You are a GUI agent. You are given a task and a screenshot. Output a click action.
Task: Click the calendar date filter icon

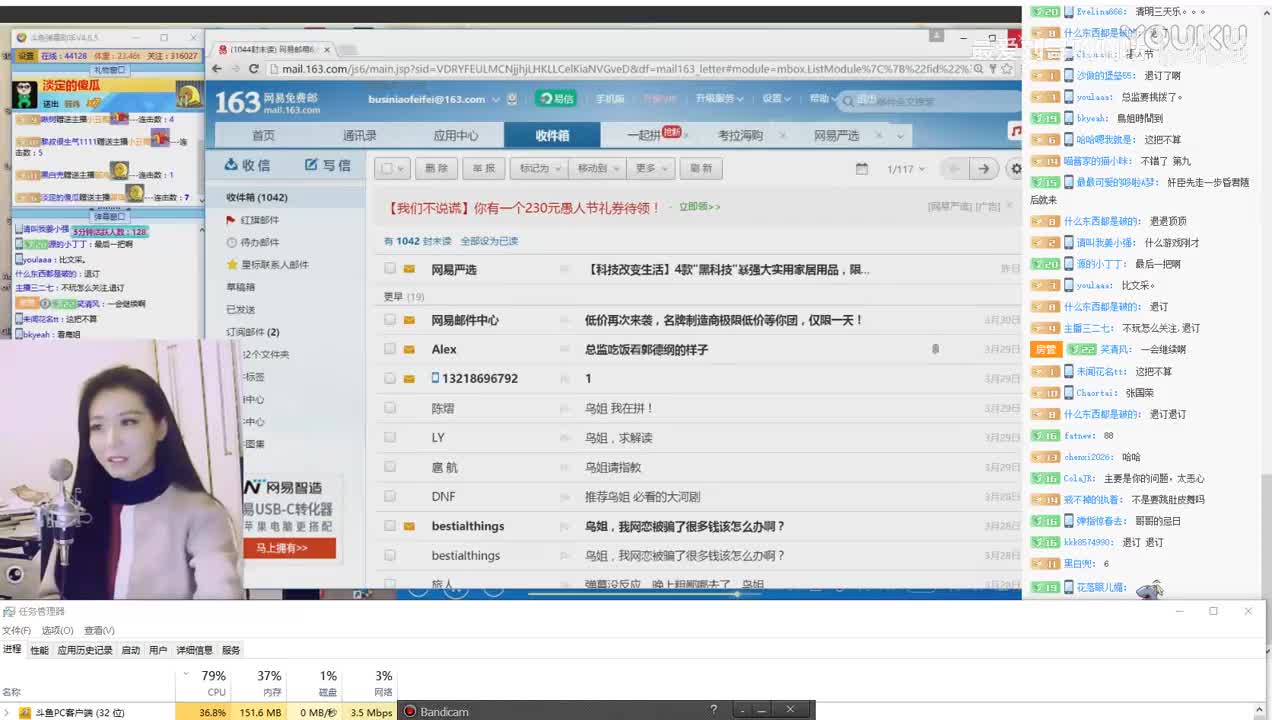[861, 169]
